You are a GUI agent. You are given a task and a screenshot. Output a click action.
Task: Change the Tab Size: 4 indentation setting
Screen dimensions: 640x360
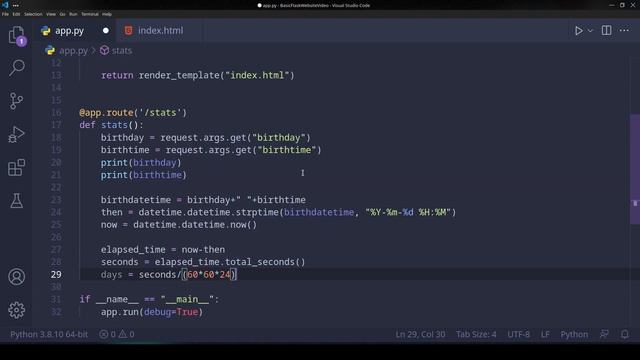[x=476, y=334]
